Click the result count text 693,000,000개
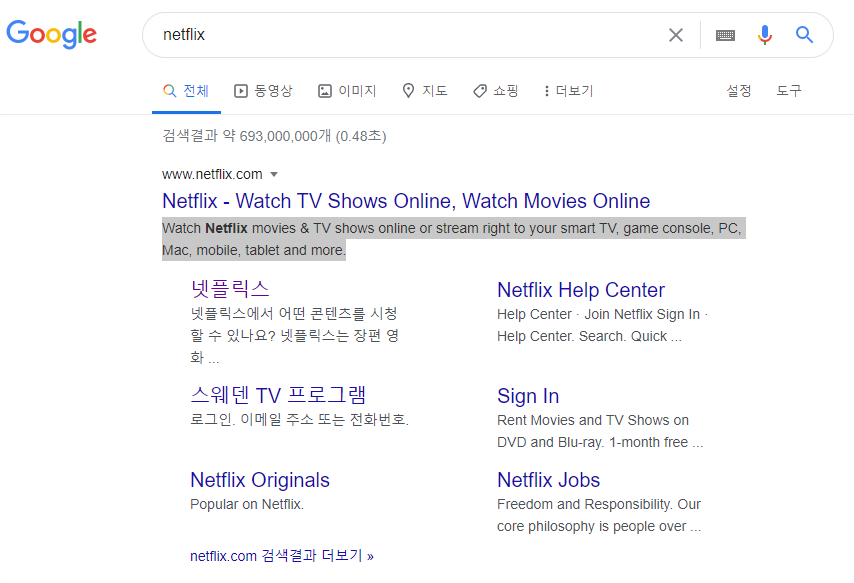Image resolution: width=854 pixels, height=583 pixels. [285, 136]
